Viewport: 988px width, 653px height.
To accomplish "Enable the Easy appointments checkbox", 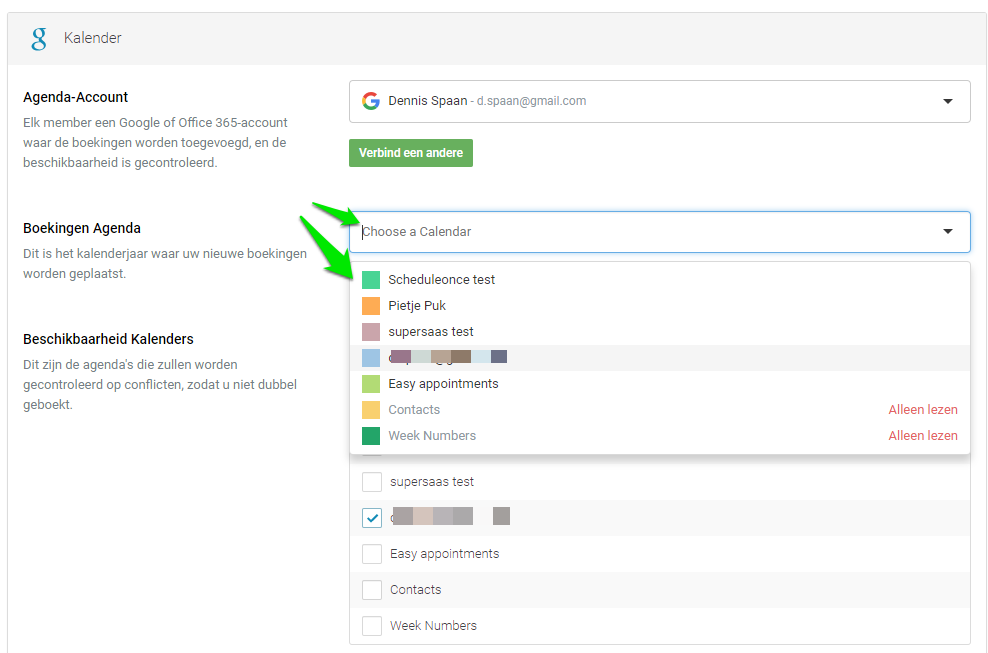I will 372,554.
